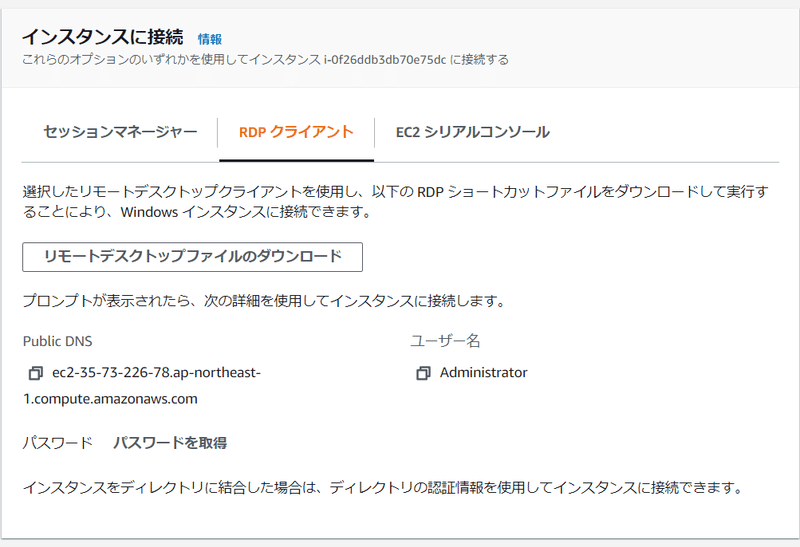Viewport: 800px width, 547px height.
Task: Switch to セッションマネージャー tab
Action: click(x=120, y=132)
